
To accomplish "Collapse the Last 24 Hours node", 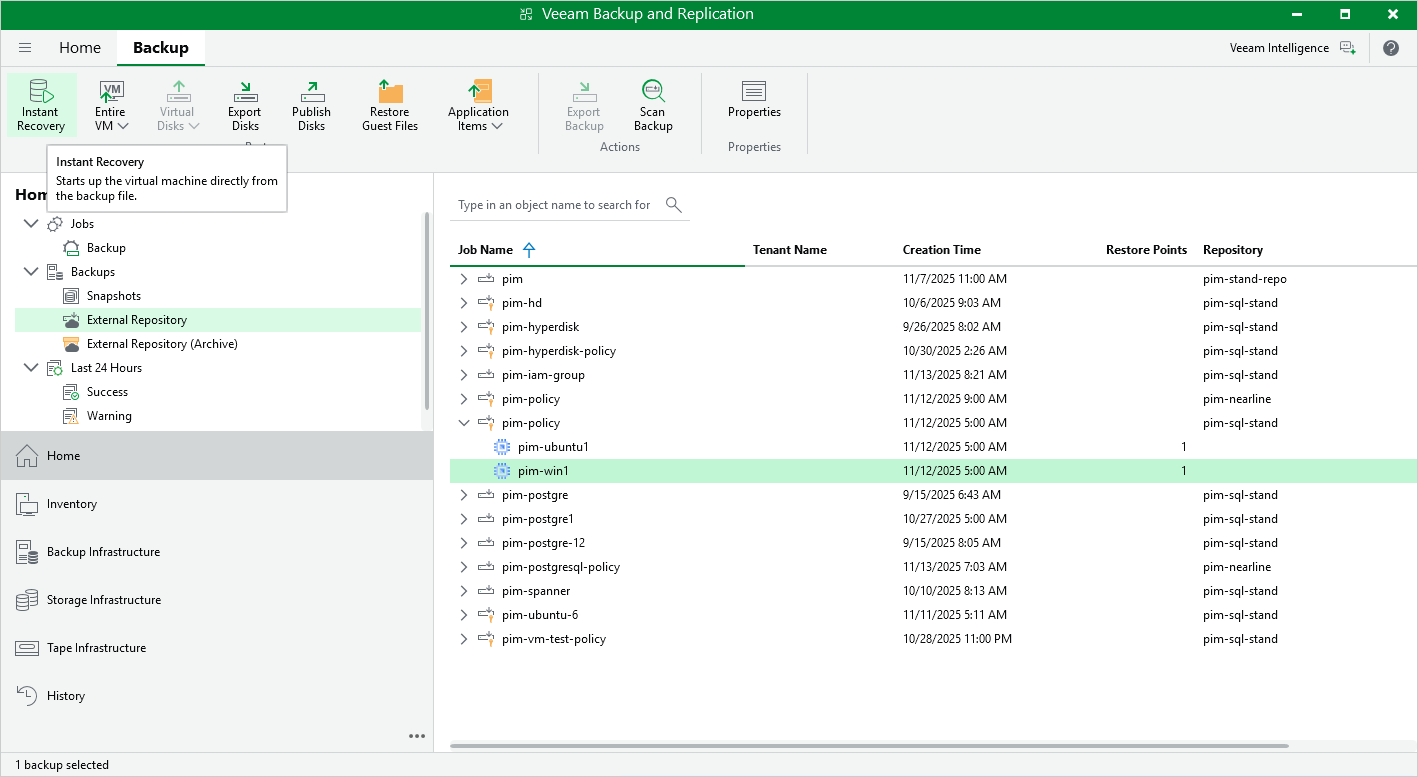I will pos(30,368).
